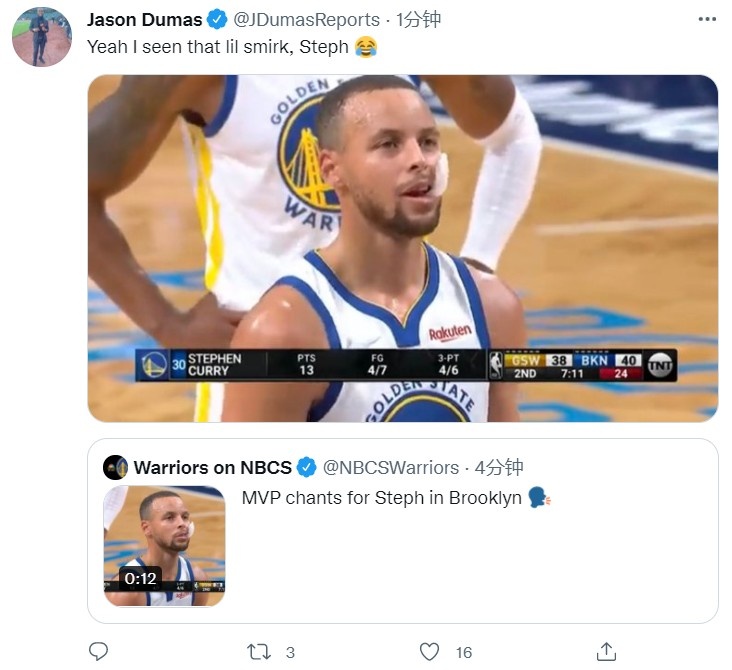
Task: View the retweet count of 3
Action: click(x=290, y=652)
